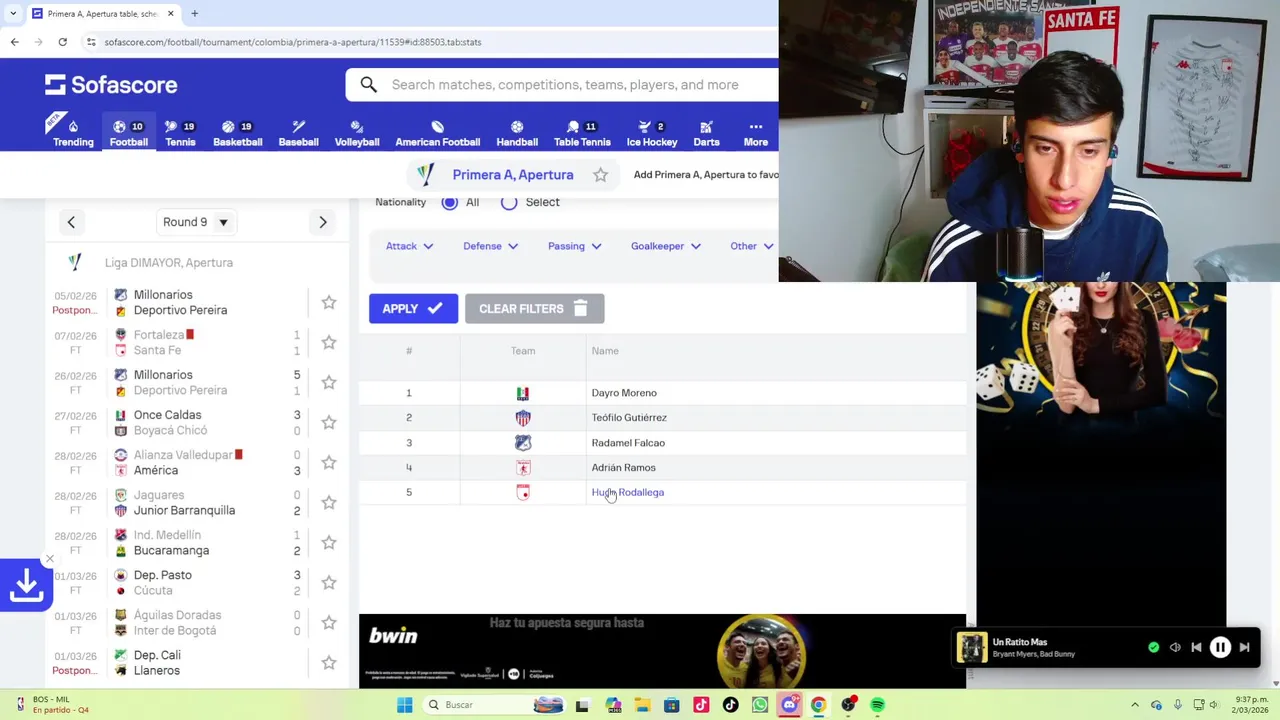
Task: Click the search magnifier icon
Action: click(x=369, y=85)
